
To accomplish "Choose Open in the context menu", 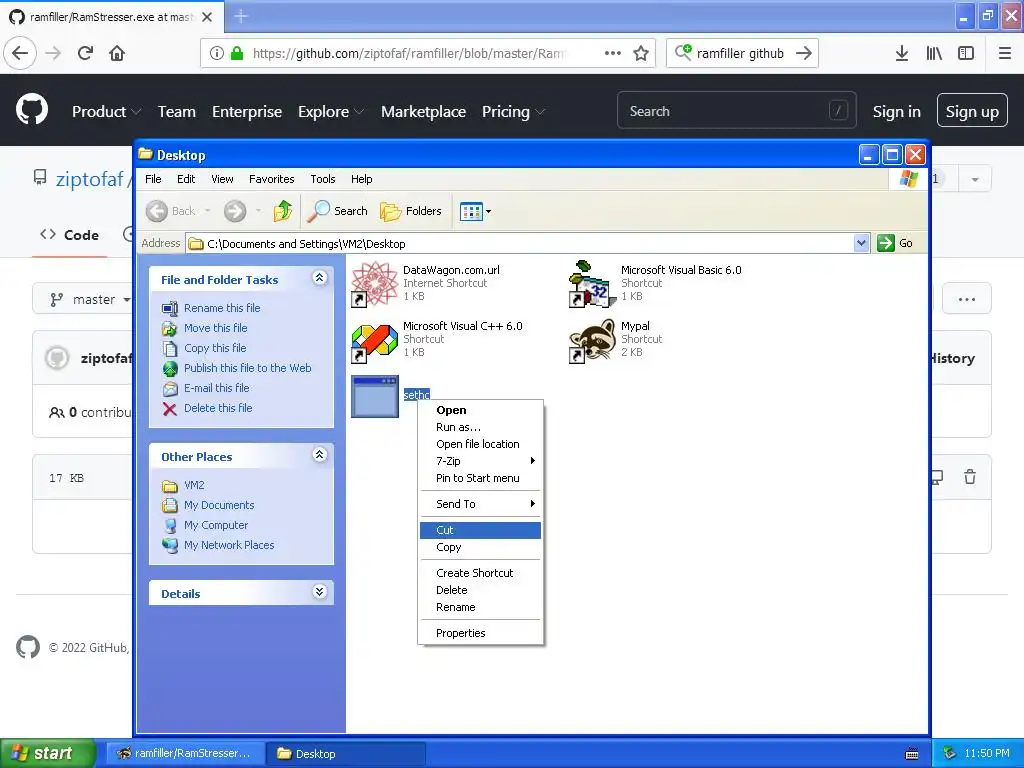I will 480,410.
